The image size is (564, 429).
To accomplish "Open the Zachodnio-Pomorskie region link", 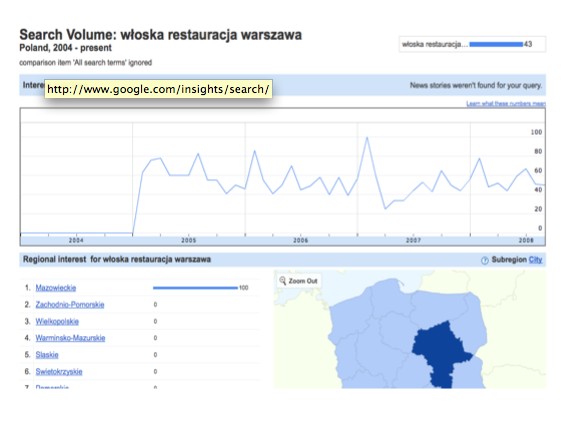I will [x=70, y=305].
